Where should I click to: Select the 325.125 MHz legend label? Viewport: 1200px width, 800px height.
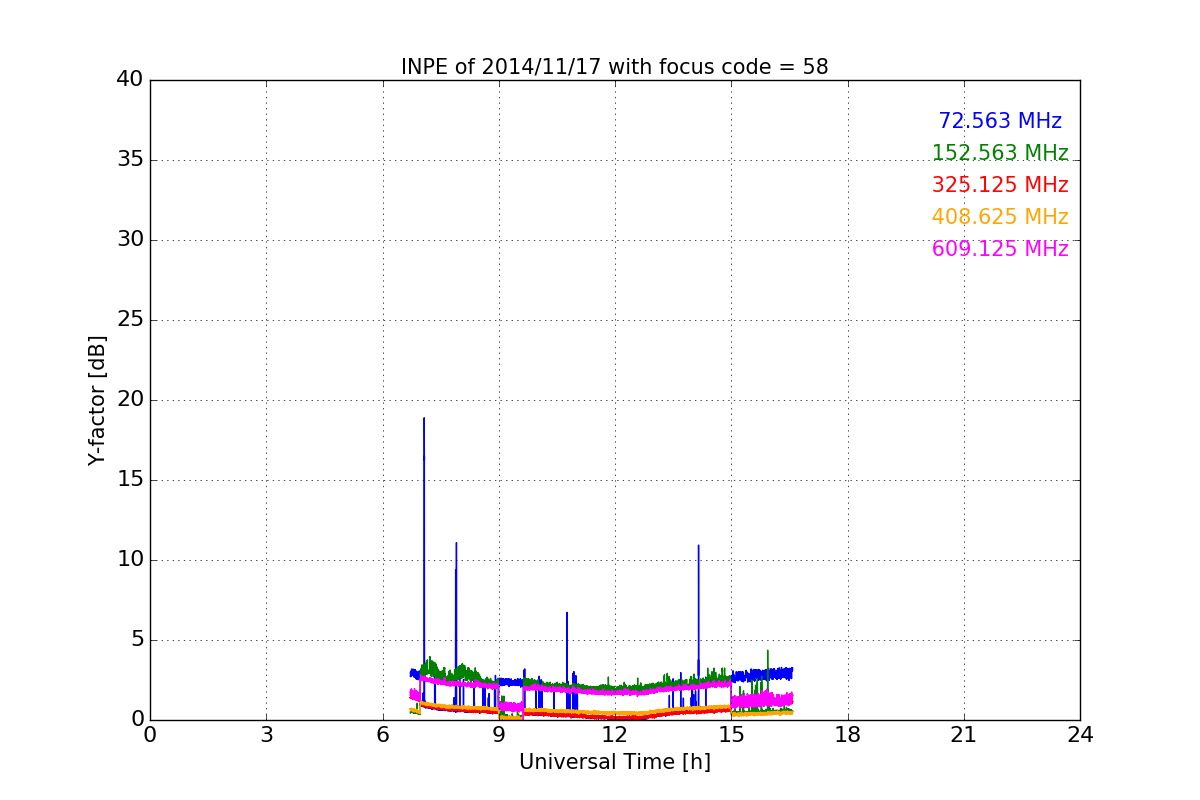(1000, 185)
